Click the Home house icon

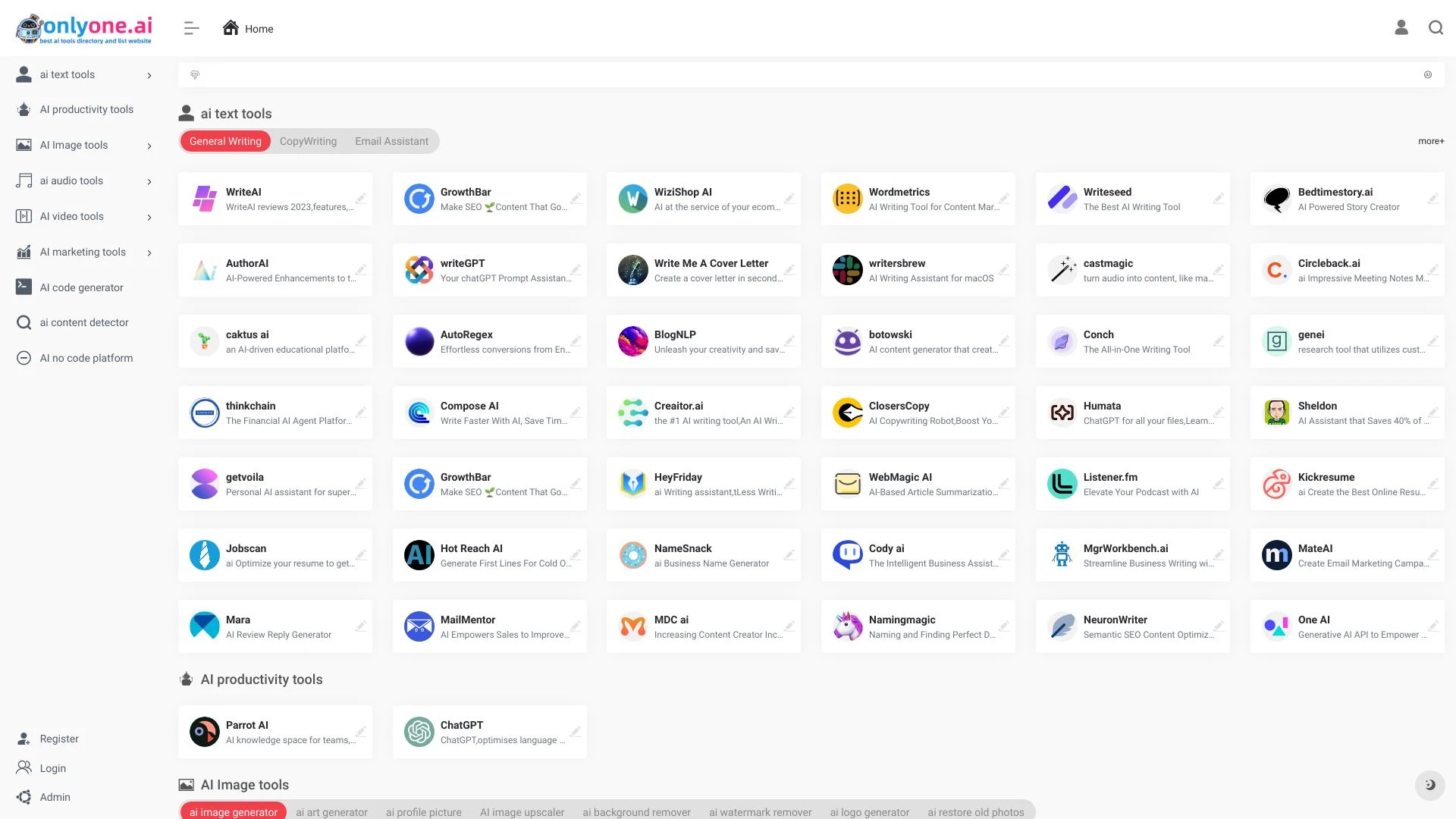click(231, 28)
